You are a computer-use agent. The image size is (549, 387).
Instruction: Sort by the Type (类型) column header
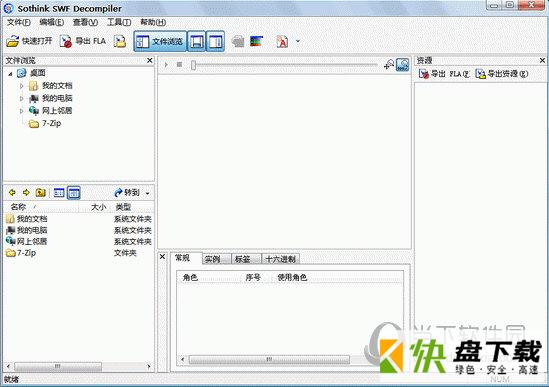pyautogui.click(x=132, y=207)
